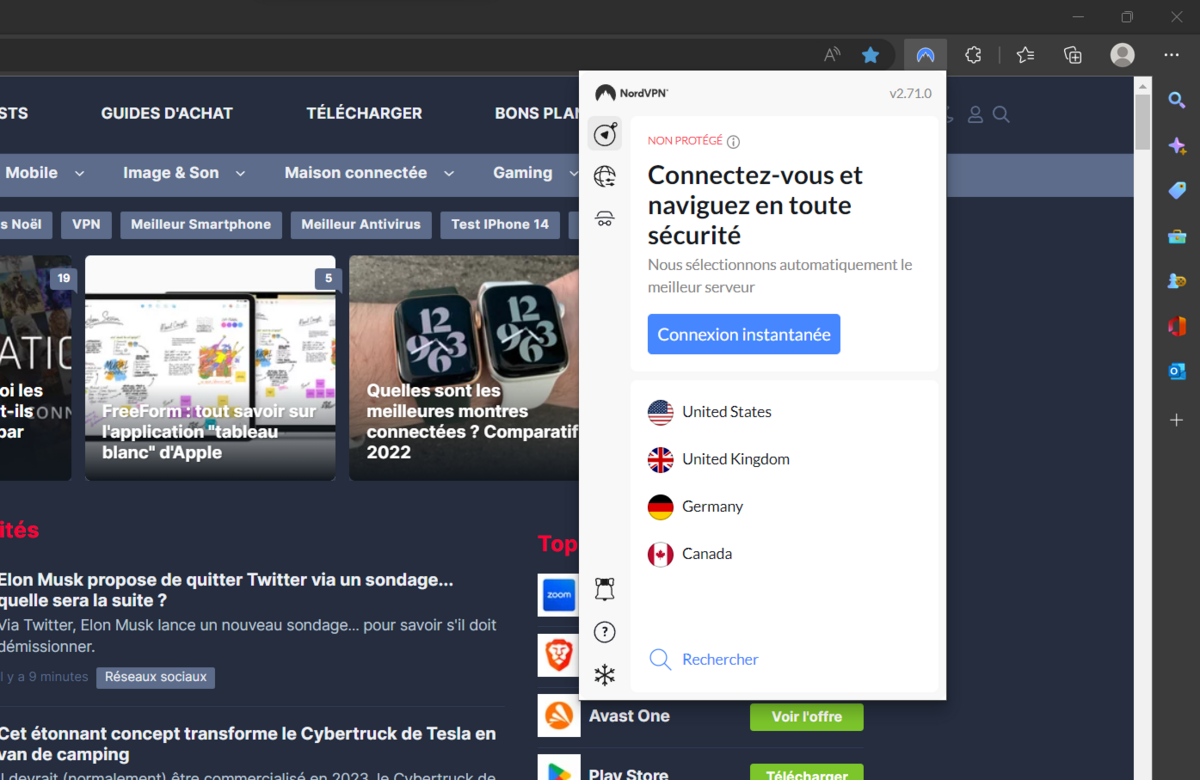Open the NordVPN notifications bell icon
The width and height of the screenshot is (1200, 780).
point(605,589)
